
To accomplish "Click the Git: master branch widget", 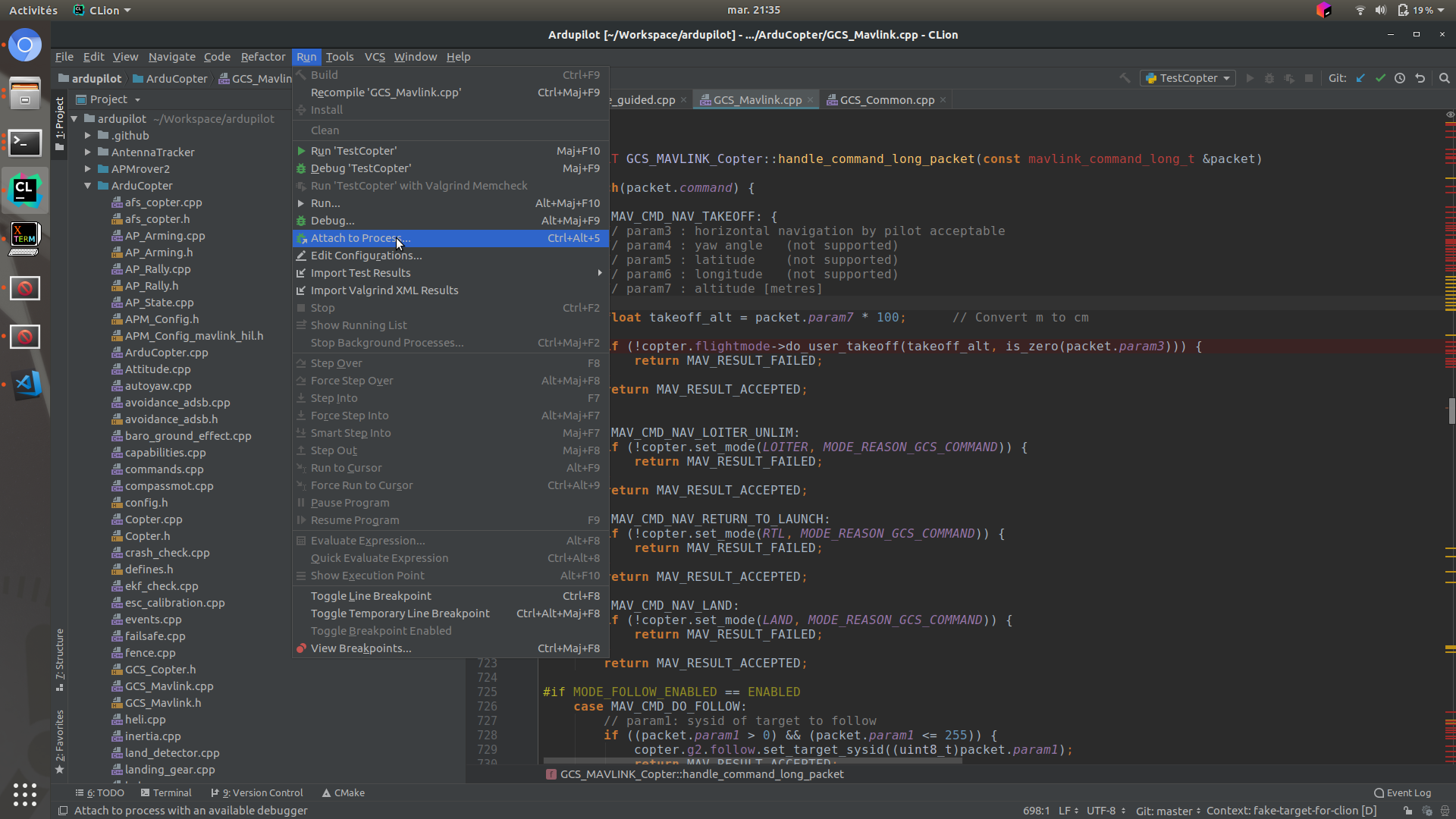I will 1166,811.
